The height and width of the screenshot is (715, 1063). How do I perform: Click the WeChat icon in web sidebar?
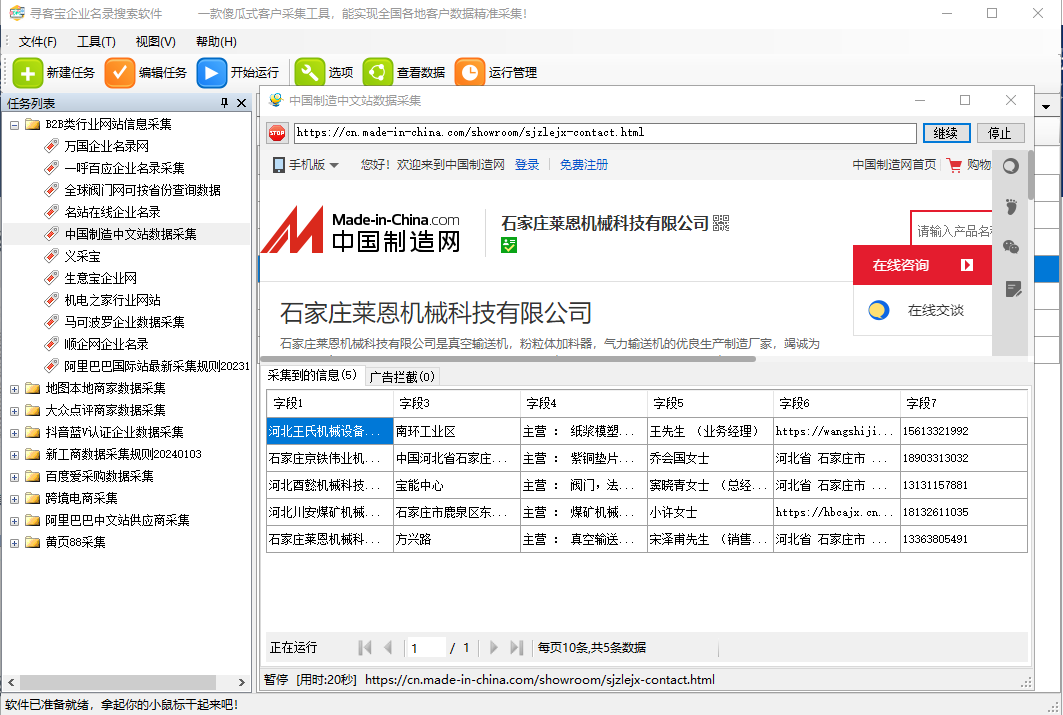click(x=1011, y=247)
